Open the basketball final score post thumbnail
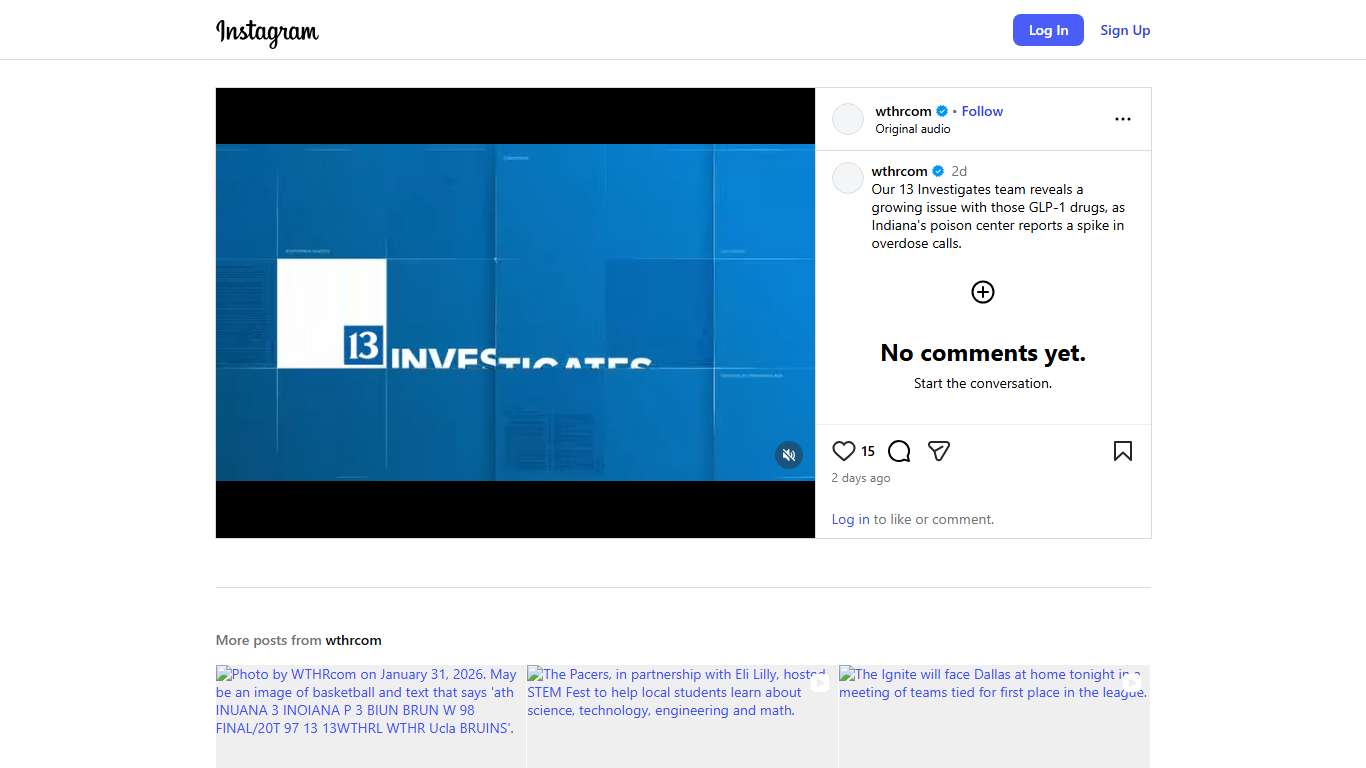The width and height of the screenshot is (1366, 768). [370, 716]
